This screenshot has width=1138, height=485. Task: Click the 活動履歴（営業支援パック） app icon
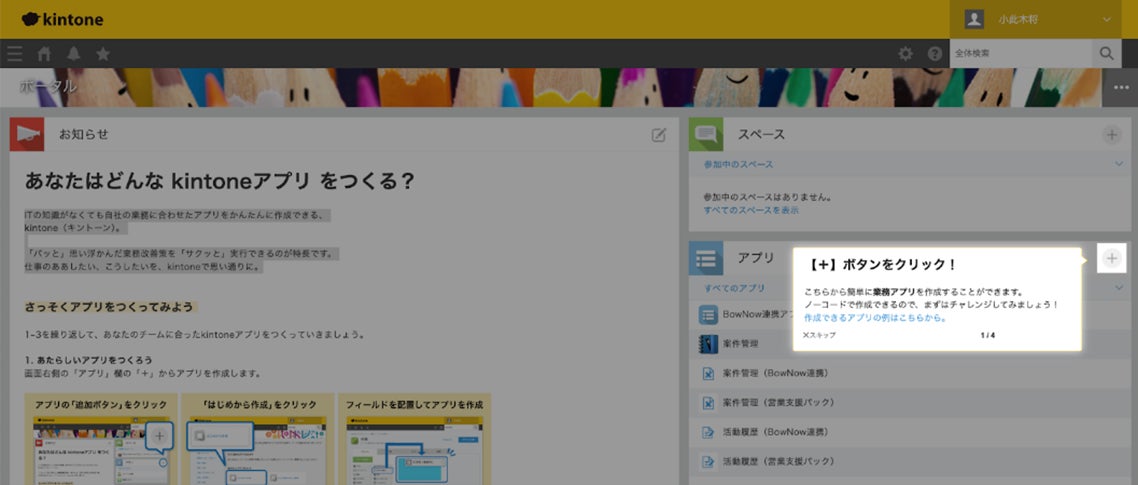tap(708, 461)
